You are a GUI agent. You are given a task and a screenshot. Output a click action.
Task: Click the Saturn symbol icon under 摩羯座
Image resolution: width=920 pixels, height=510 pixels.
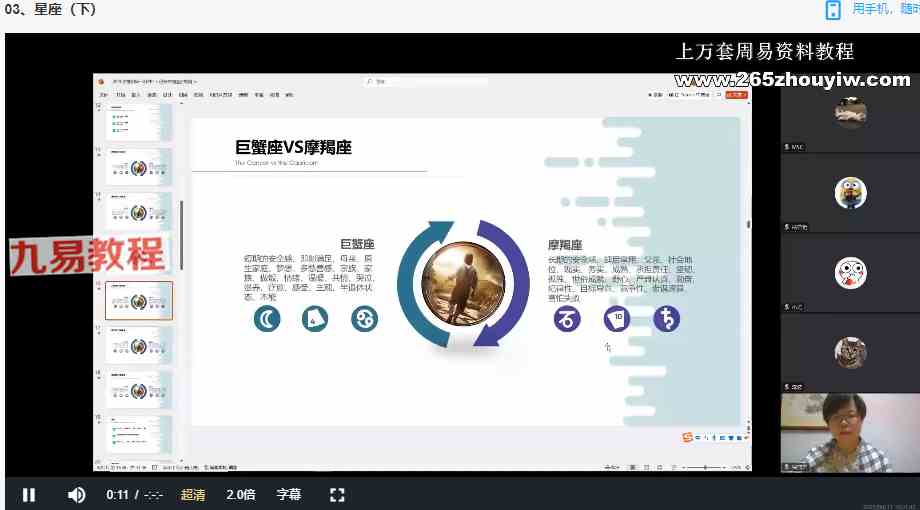[666, 319]
